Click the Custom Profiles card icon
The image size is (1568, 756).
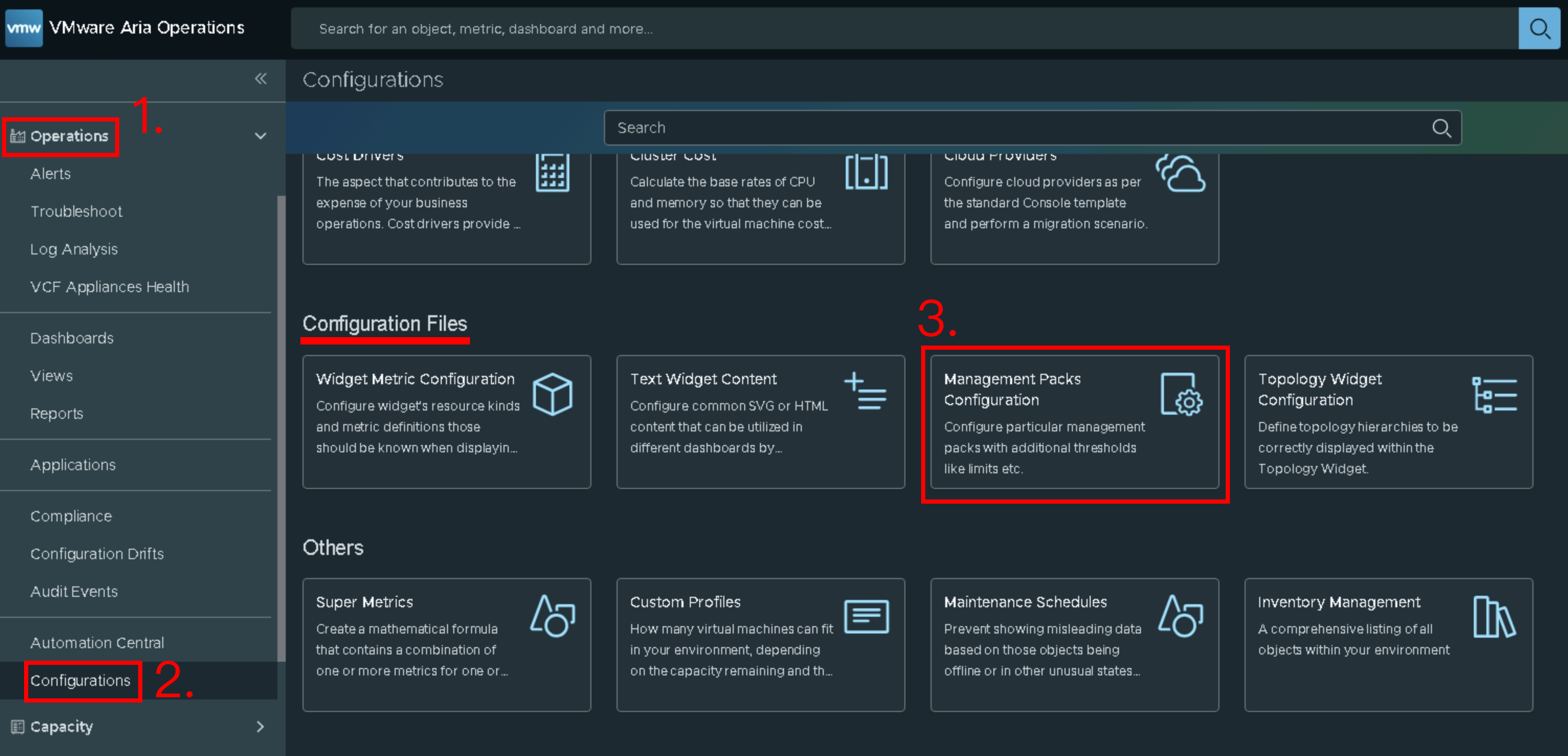click(866, 616)
